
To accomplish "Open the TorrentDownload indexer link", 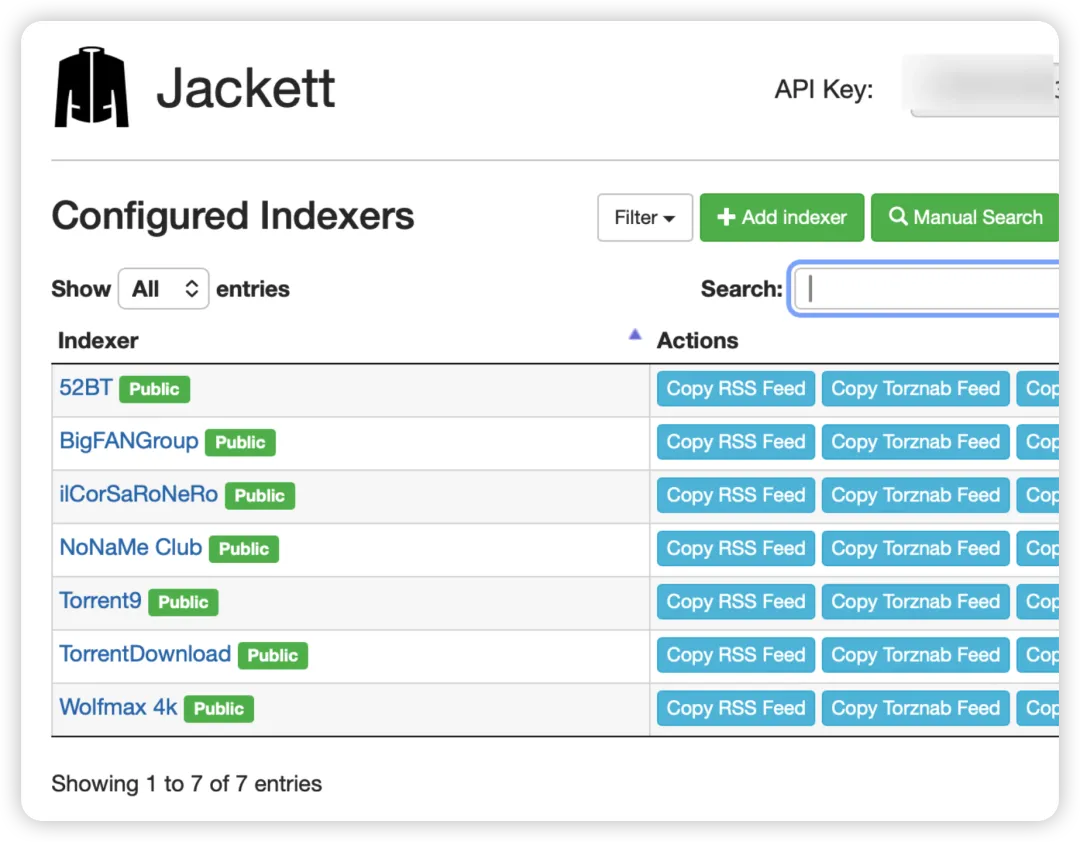I will (x=145, y=653).
